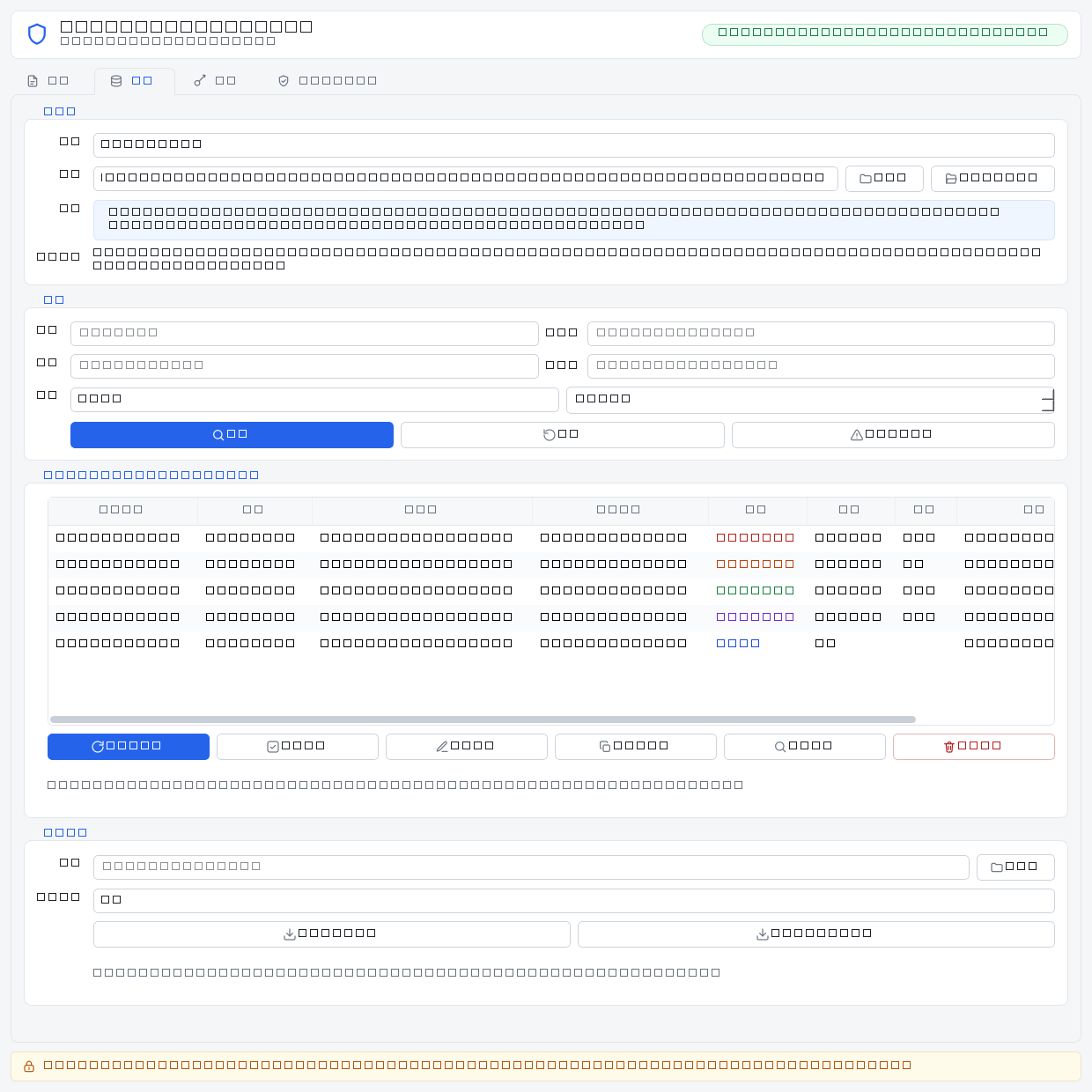Select the tab with the database icon
Image resolution: width=1092 pixels, height=1092 pixels.
click(x=134, y=81)
